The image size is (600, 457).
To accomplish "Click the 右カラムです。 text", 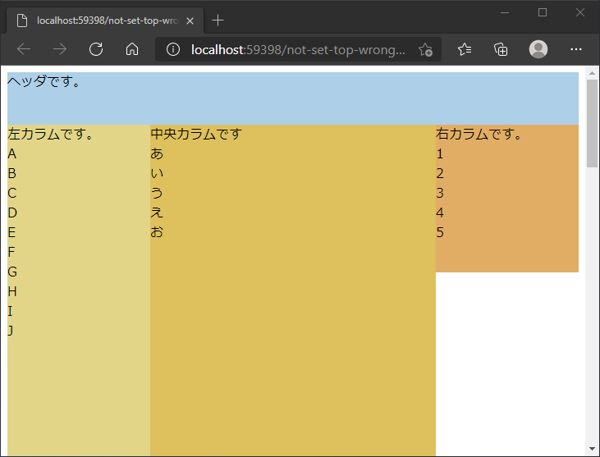I will click(478, 134).
